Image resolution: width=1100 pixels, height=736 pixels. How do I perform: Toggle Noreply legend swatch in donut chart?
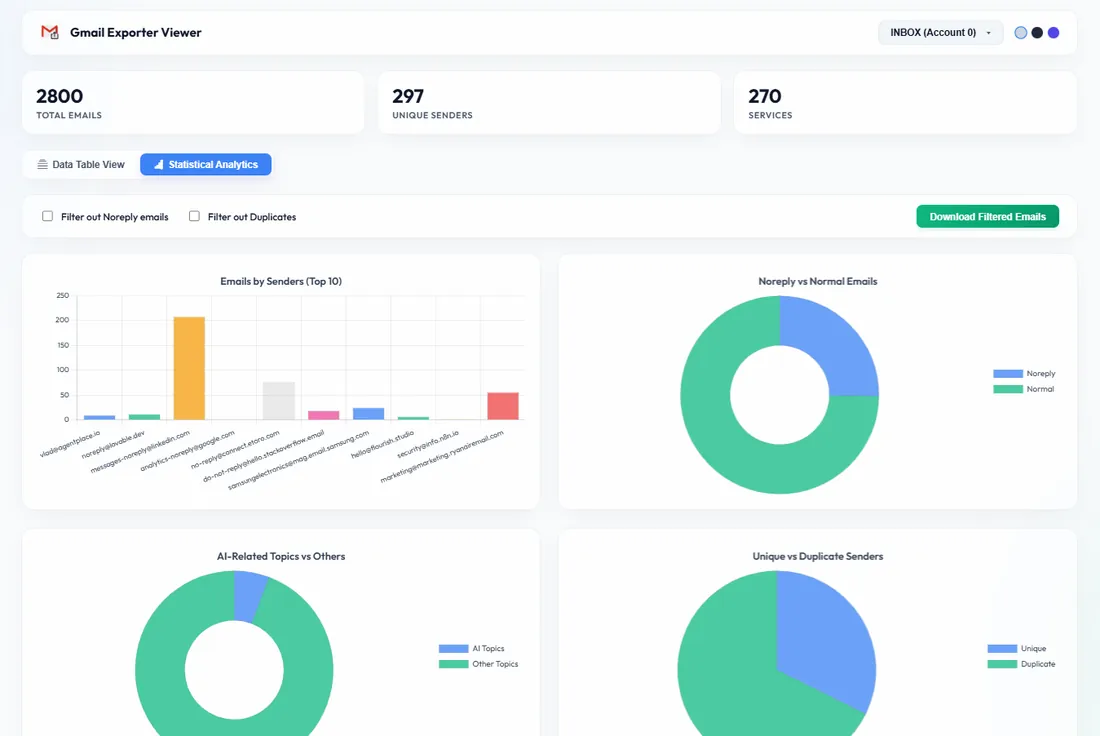click(x=1007, y=373)
